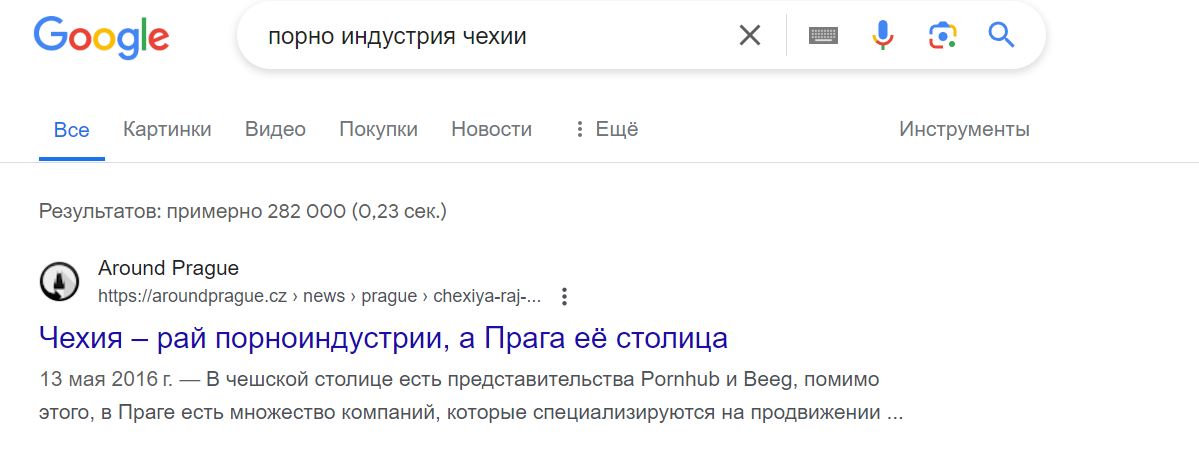
Task: Open result titled Чехия – рай порноиндустрии
Action: tap(383, 338)
